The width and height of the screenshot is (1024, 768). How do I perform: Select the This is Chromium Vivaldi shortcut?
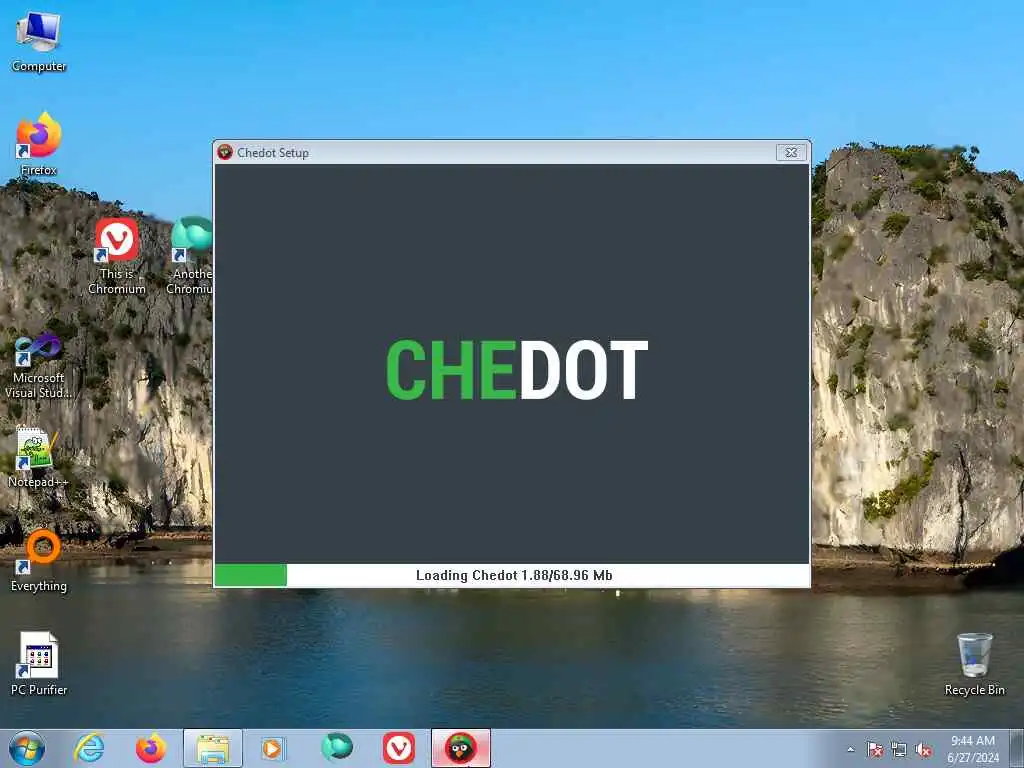coord(117,256)
